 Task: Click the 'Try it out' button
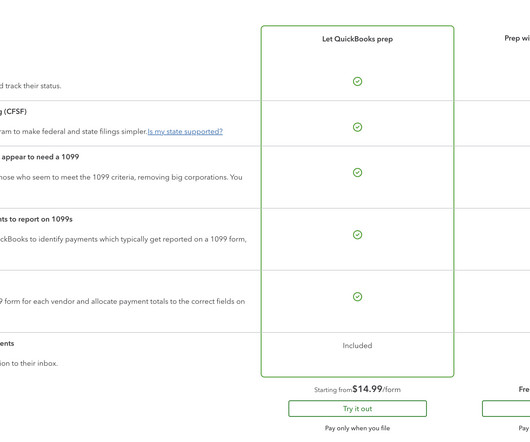coord(357,409)
